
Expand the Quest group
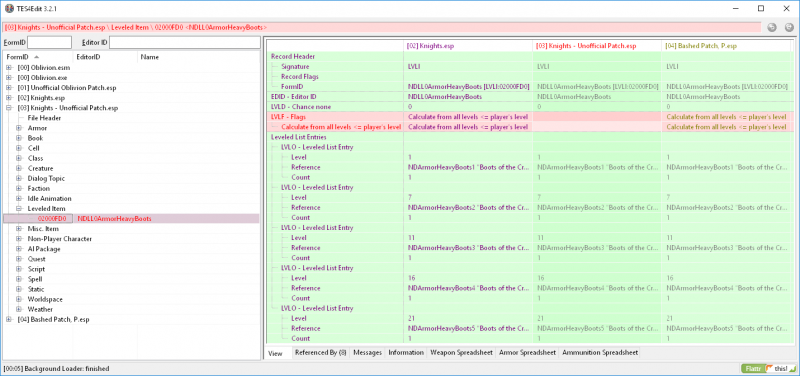point(19,259)
